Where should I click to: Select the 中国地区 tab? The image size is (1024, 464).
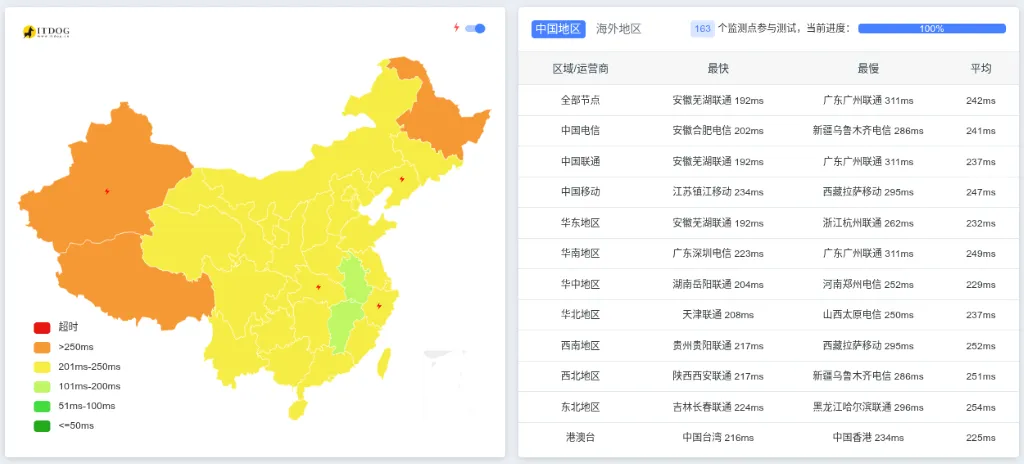[x=558, y=29]
